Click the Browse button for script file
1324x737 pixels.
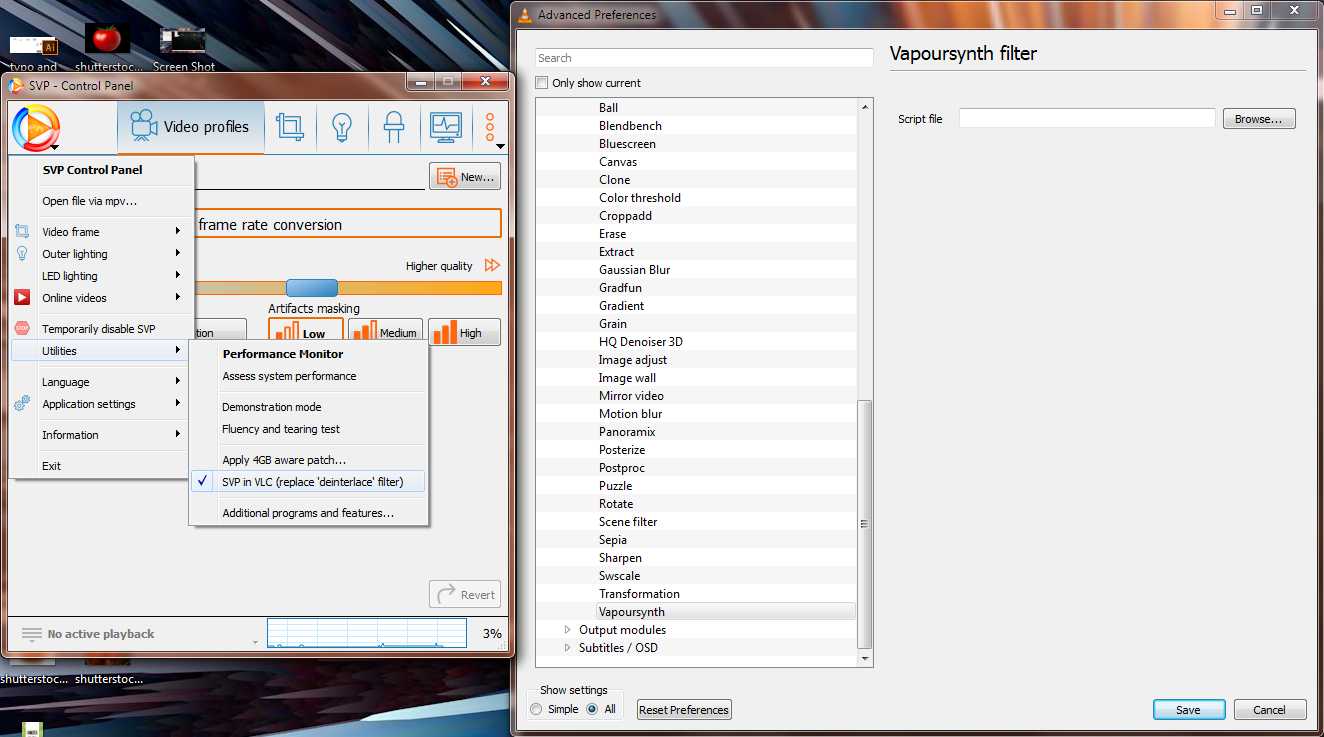[x=1258, y=119]
